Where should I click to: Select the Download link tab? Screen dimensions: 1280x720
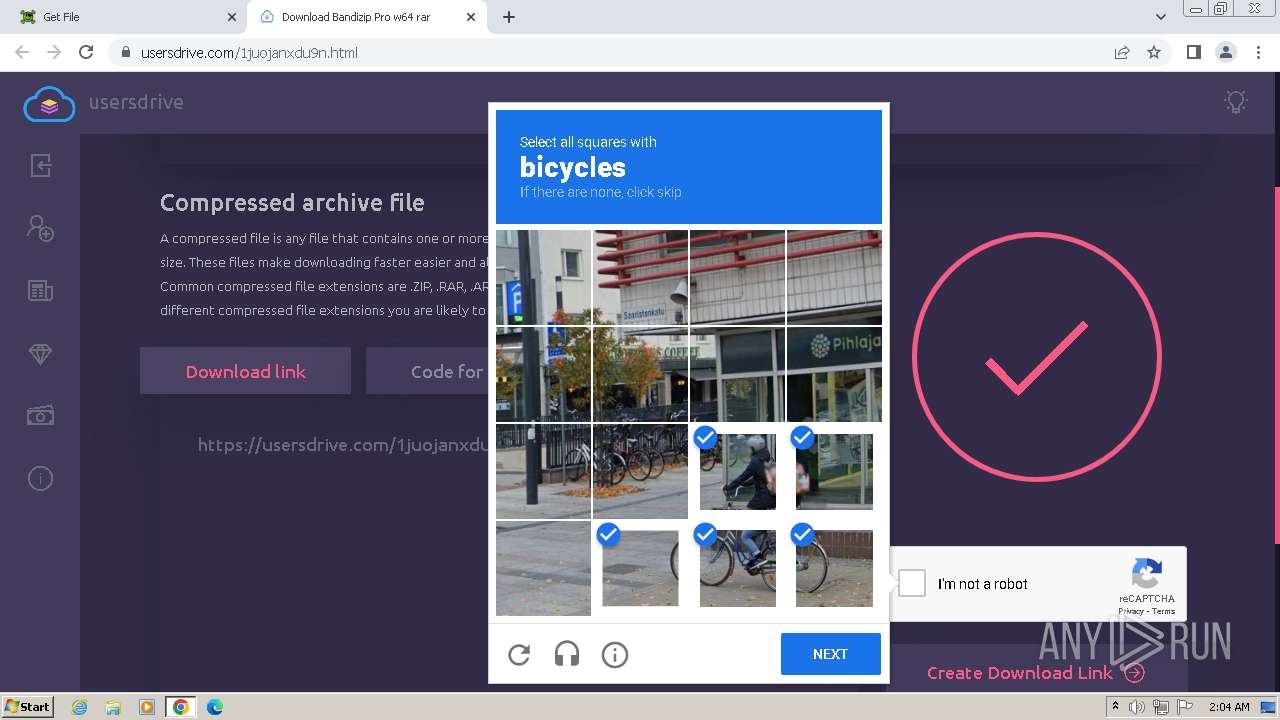pos(245,371)
